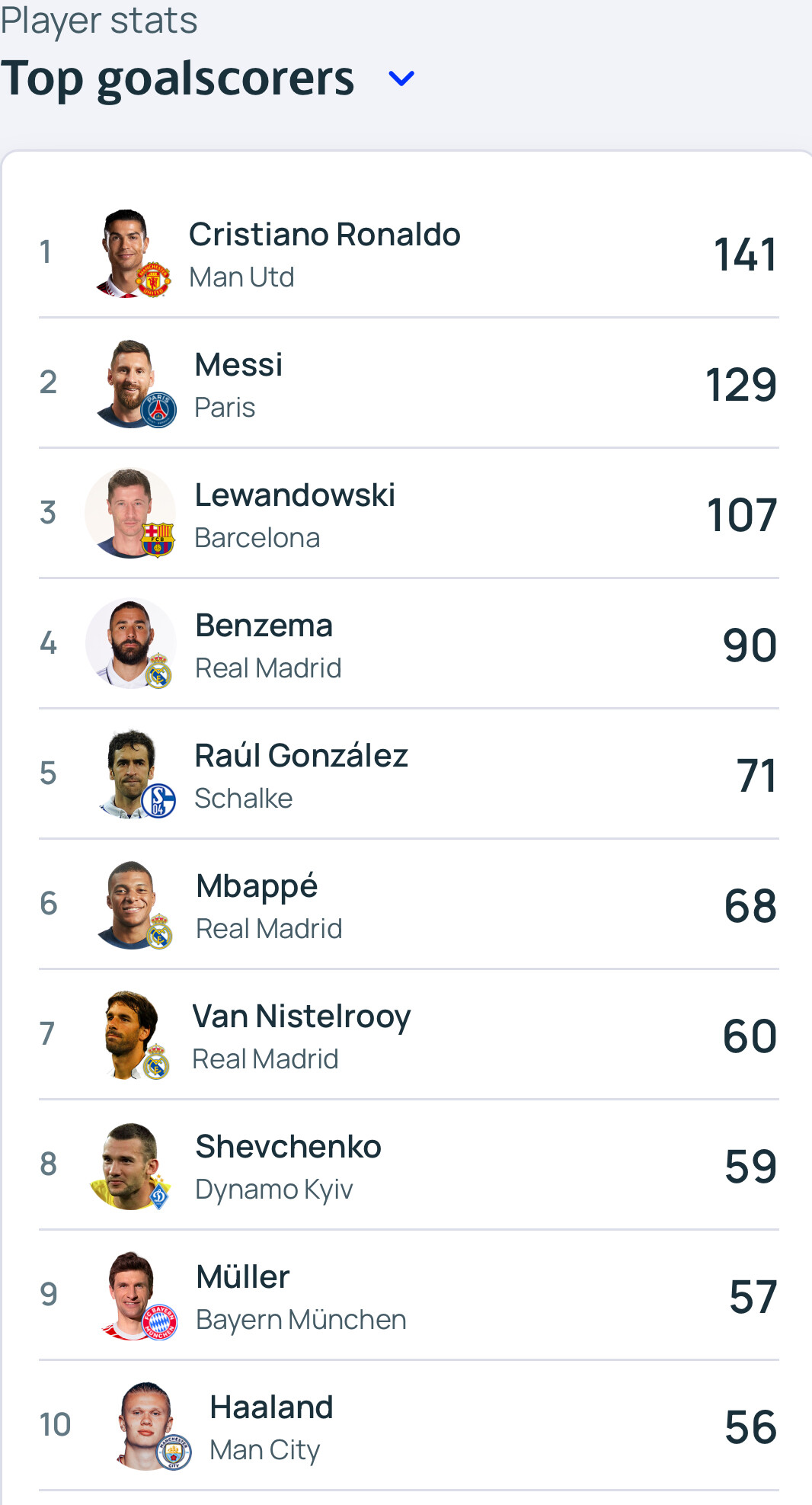Click the Bayern München club badge
The height and width of the screenshot is (1505, 812).
159,1322
